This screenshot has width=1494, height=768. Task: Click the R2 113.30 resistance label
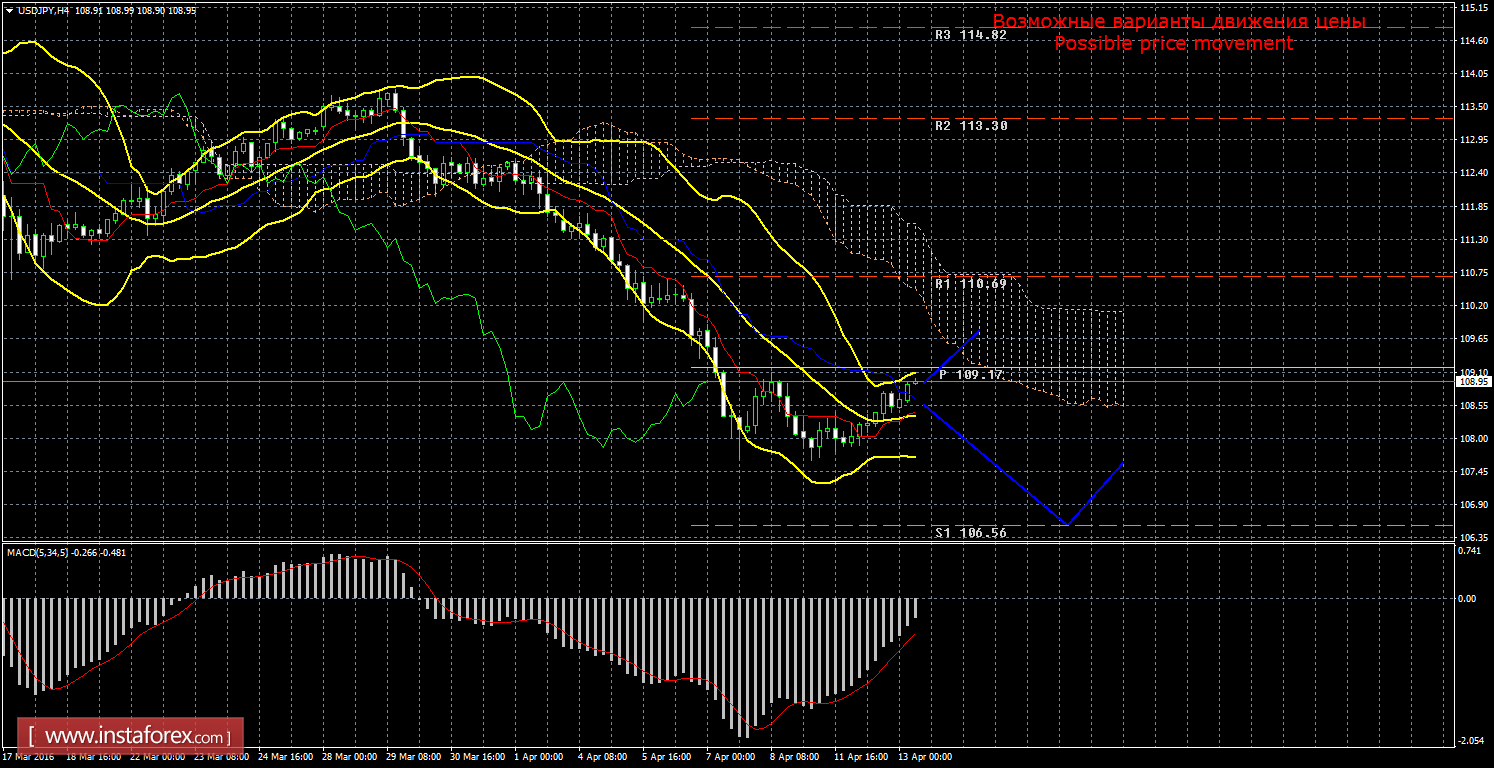(x=971, y=126)
